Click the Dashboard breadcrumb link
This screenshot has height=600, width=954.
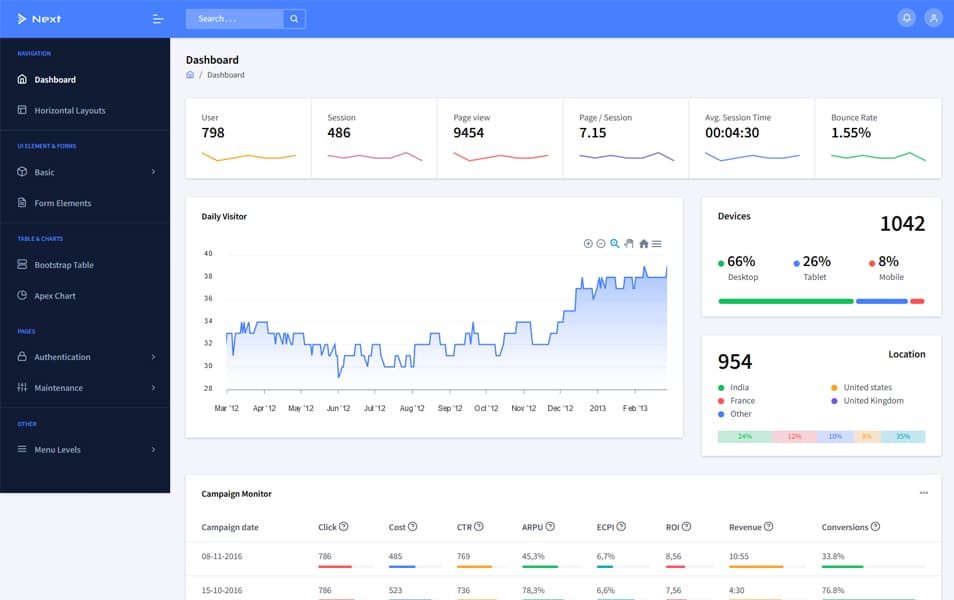pyautogui.click(x=226, y=74)
